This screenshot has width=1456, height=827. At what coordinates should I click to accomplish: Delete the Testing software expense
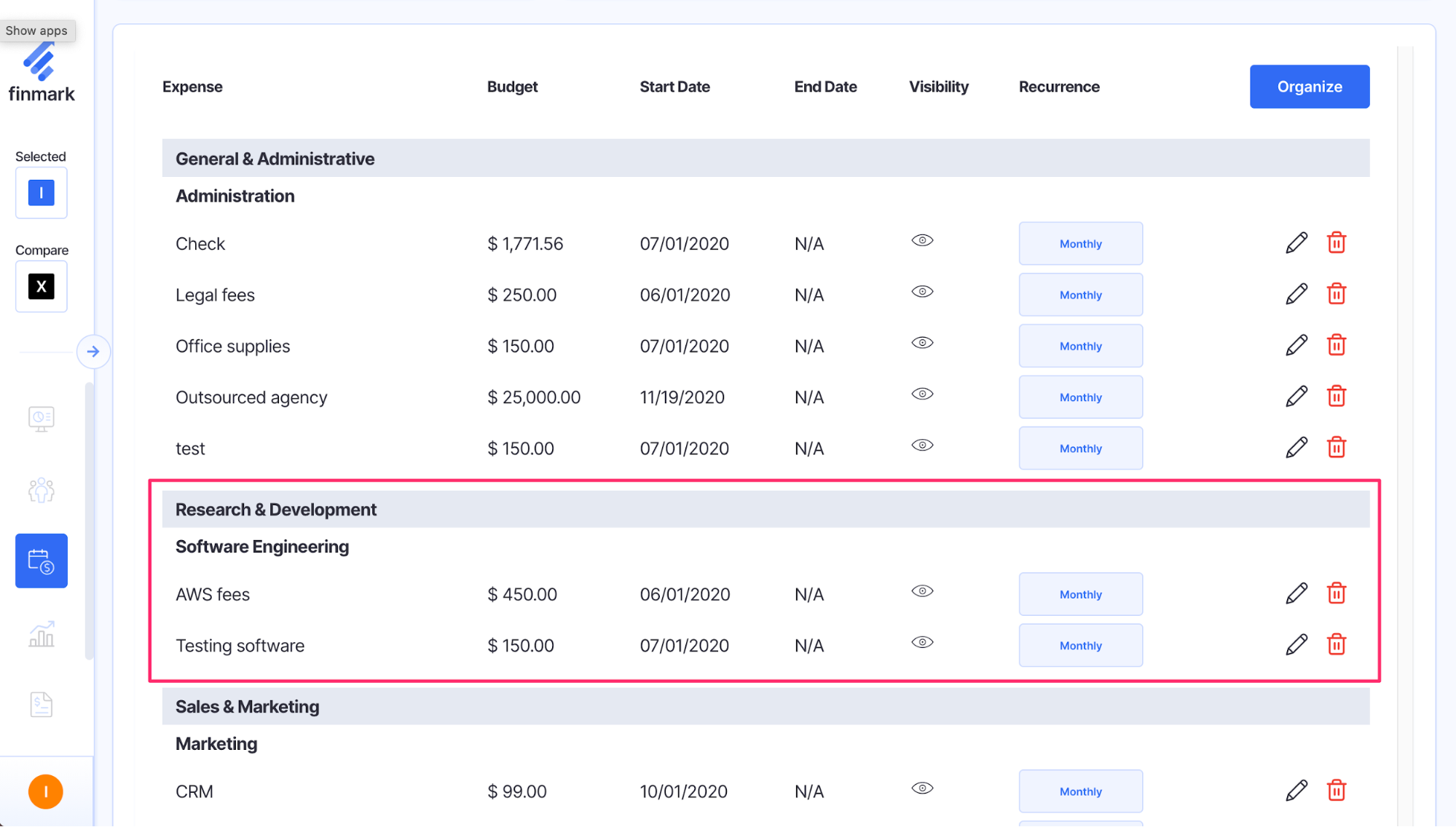pos(1337,644)
